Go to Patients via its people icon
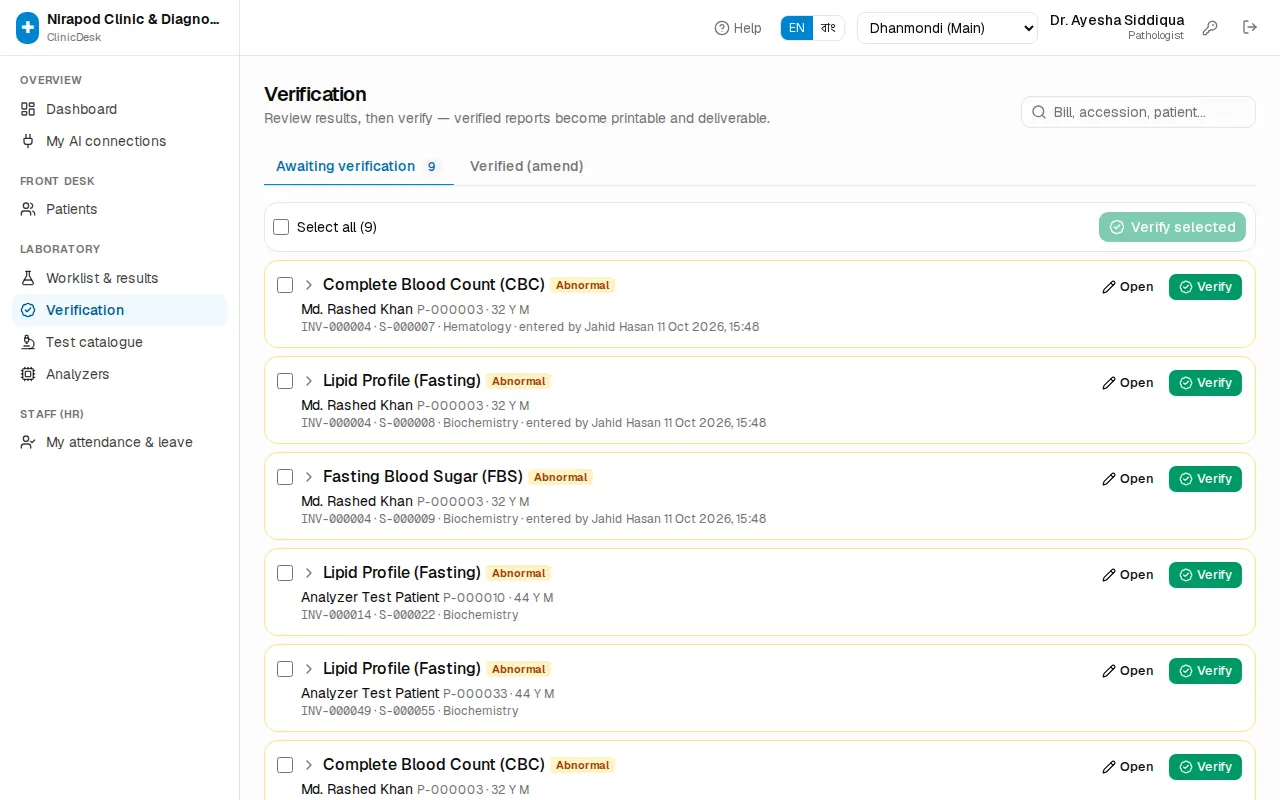The width and height of the screenshot is (1280, 800). [x=28, y=209]
